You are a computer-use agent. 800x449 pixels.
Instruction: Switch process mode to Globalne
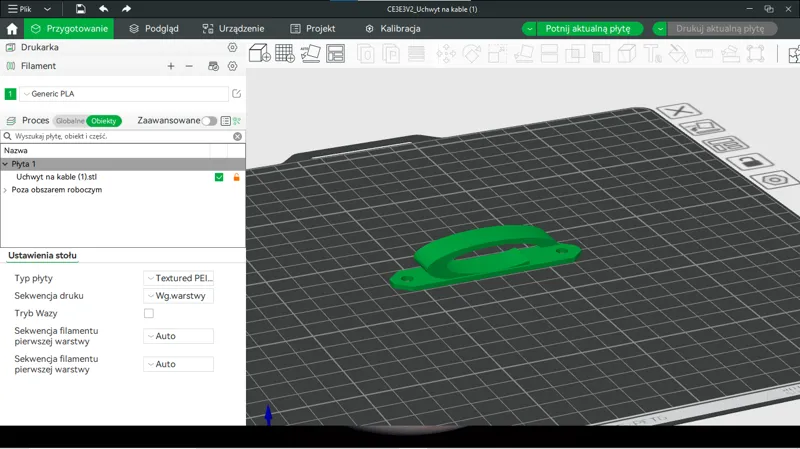pyautogui.click(x=70, y=121)
